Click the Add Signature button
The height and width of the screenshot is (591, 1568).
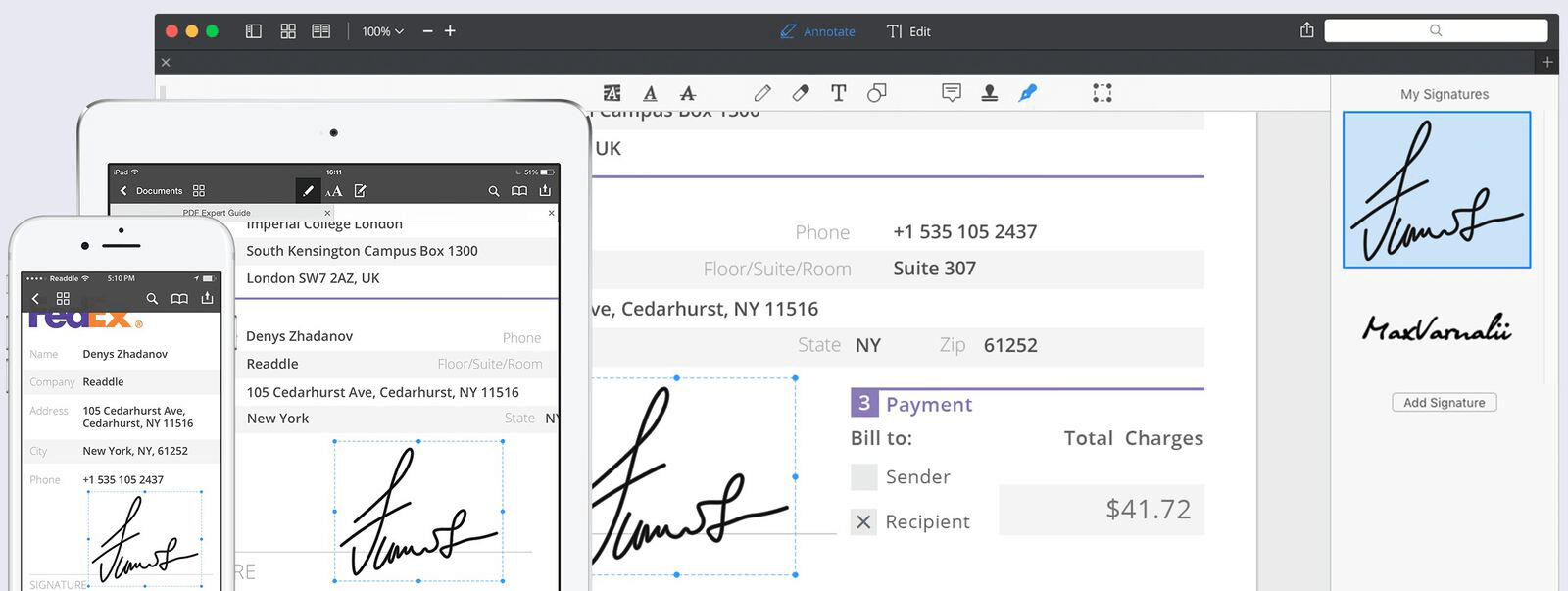(1444, 403)
